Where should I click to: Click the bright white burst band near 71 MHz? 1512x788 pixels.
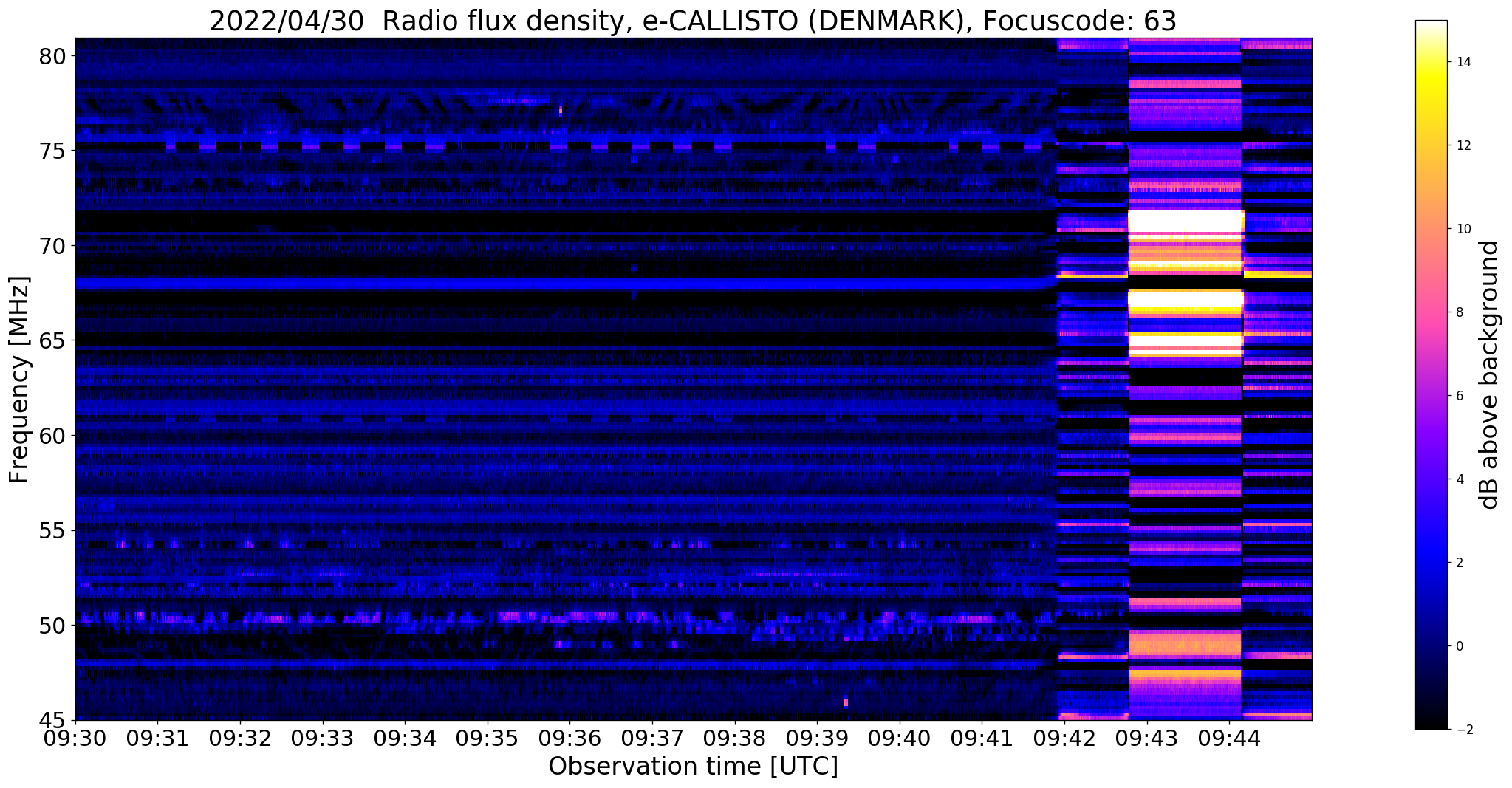click(1186, 221)
